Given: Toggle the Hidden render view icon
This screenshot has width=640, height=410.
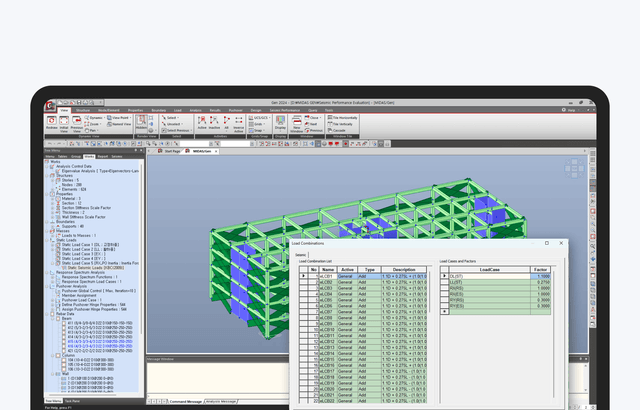Looking at the screenshot, I should 140,121.
